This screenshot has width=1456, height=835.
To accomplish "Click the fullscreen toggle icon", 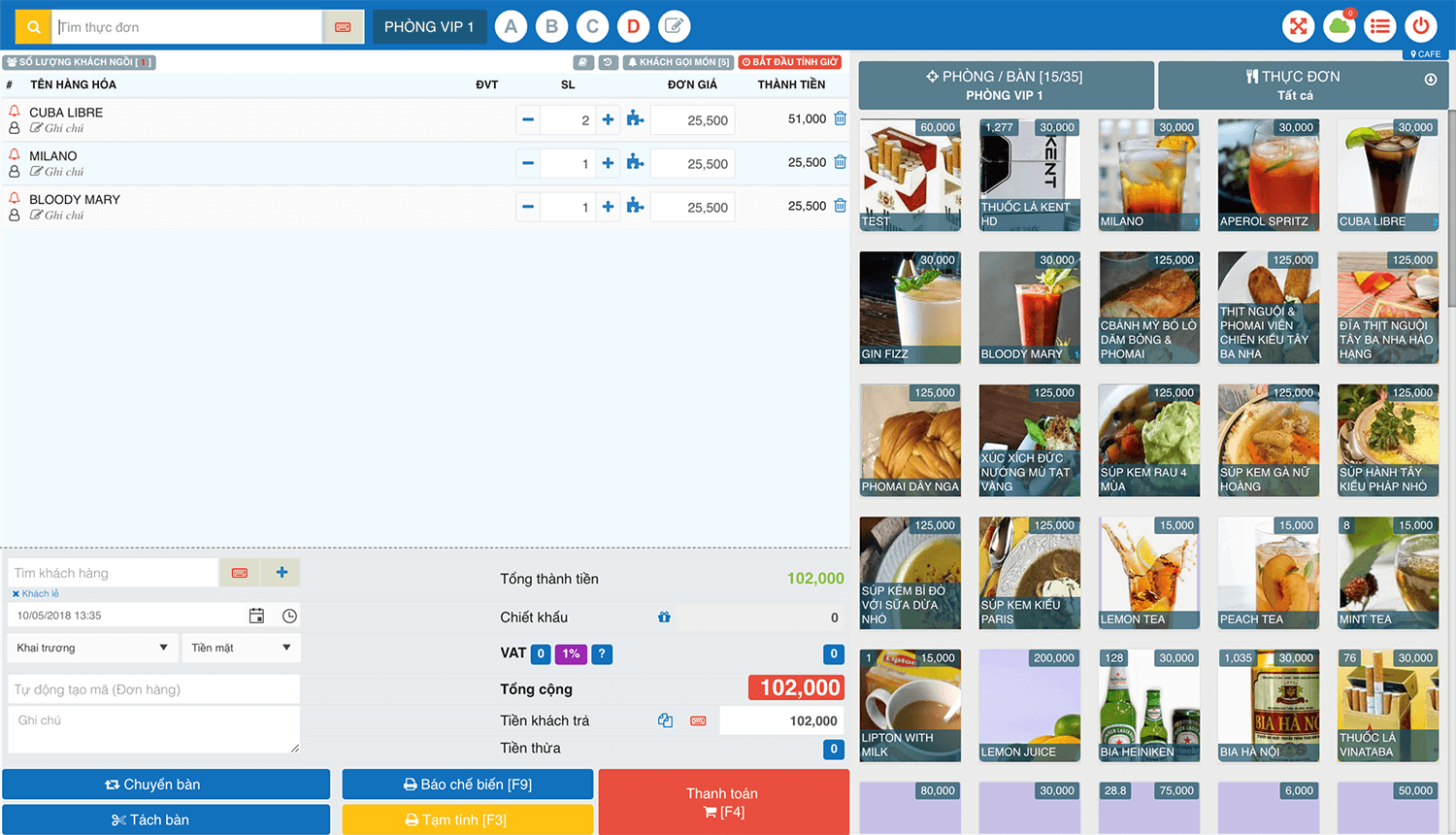I will tap(1298, 26).
